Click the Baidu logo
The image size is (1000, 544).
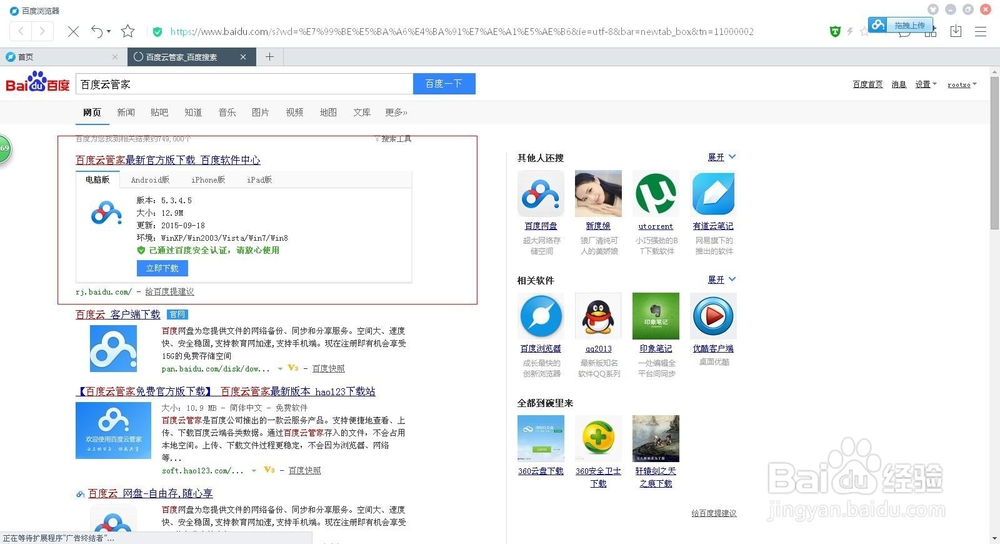pyautogui.click(x=38, y=83)
